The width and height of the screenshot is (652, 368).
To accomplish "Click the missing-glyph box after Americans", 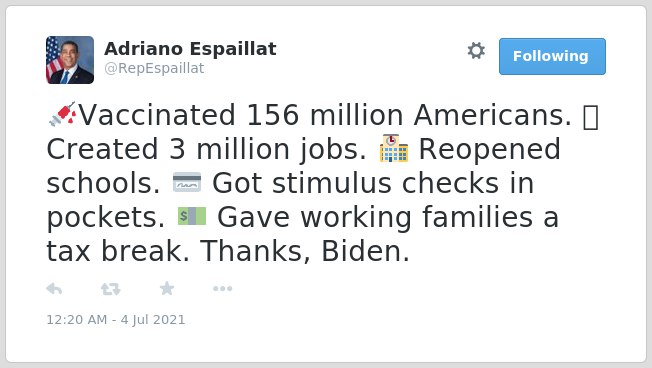I will coord(590,118).
